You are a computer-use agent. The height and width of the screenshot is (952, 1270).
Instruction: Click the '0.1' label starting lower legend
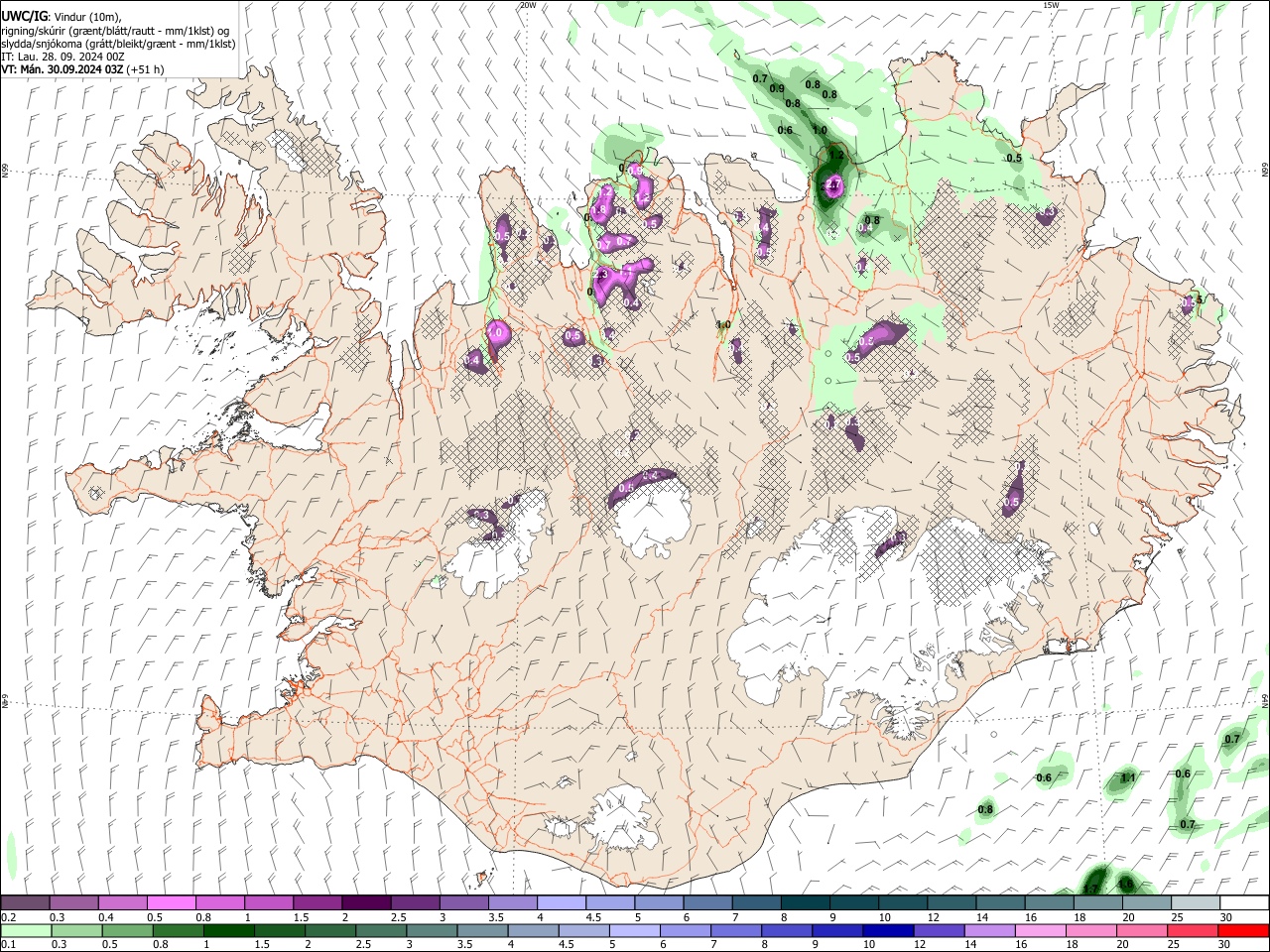[x=9, y=945]
